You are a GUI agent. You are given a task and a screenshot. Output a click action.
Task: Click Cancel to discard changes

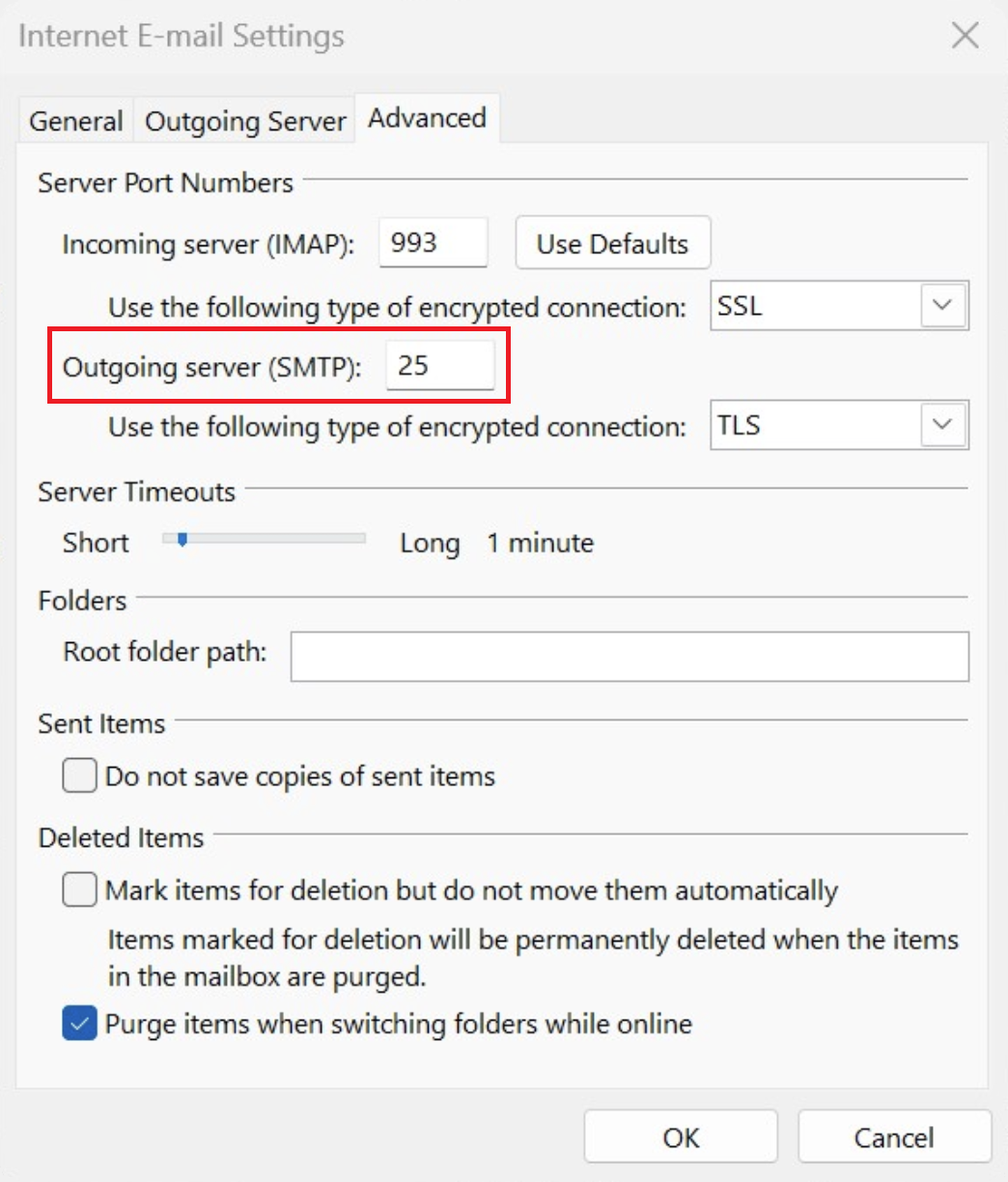pos(894,1138)
